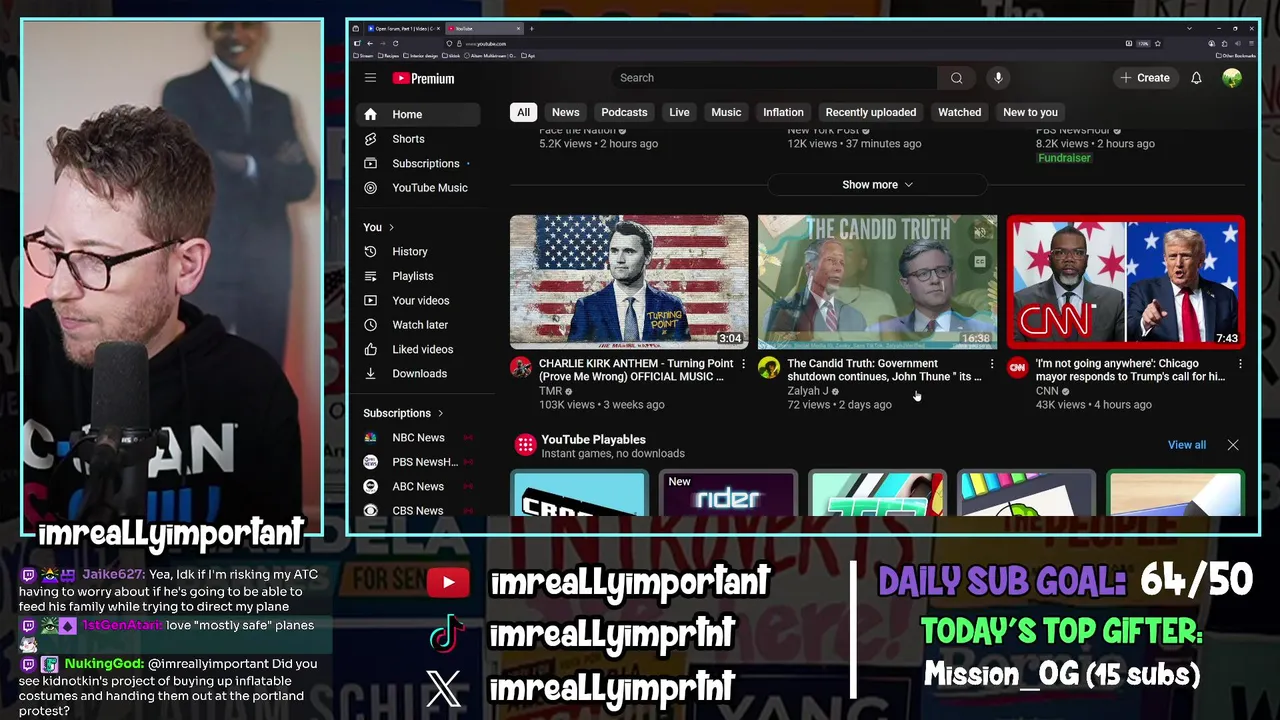Open the CNN channel avatar
1280x720 pixels.
pos(1017,367)
